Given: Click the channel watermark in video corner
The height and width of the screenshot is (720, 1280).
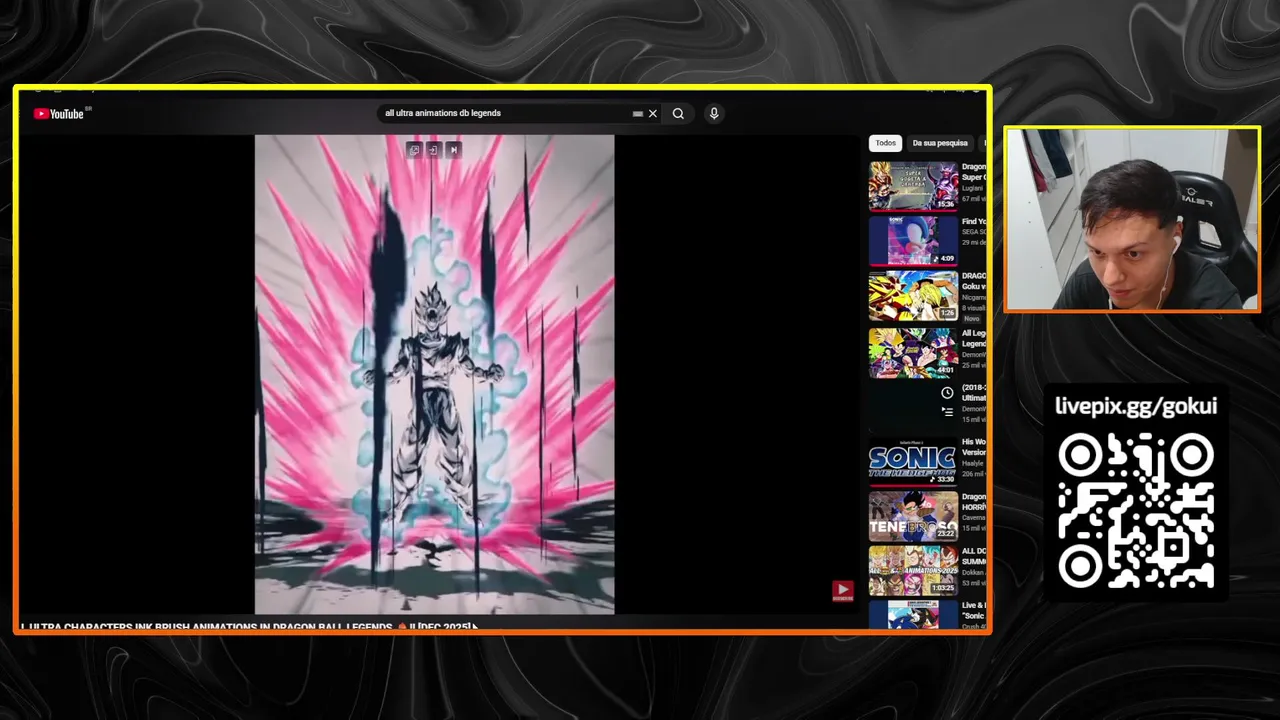Looking at the screenshot, I should 843,592.
